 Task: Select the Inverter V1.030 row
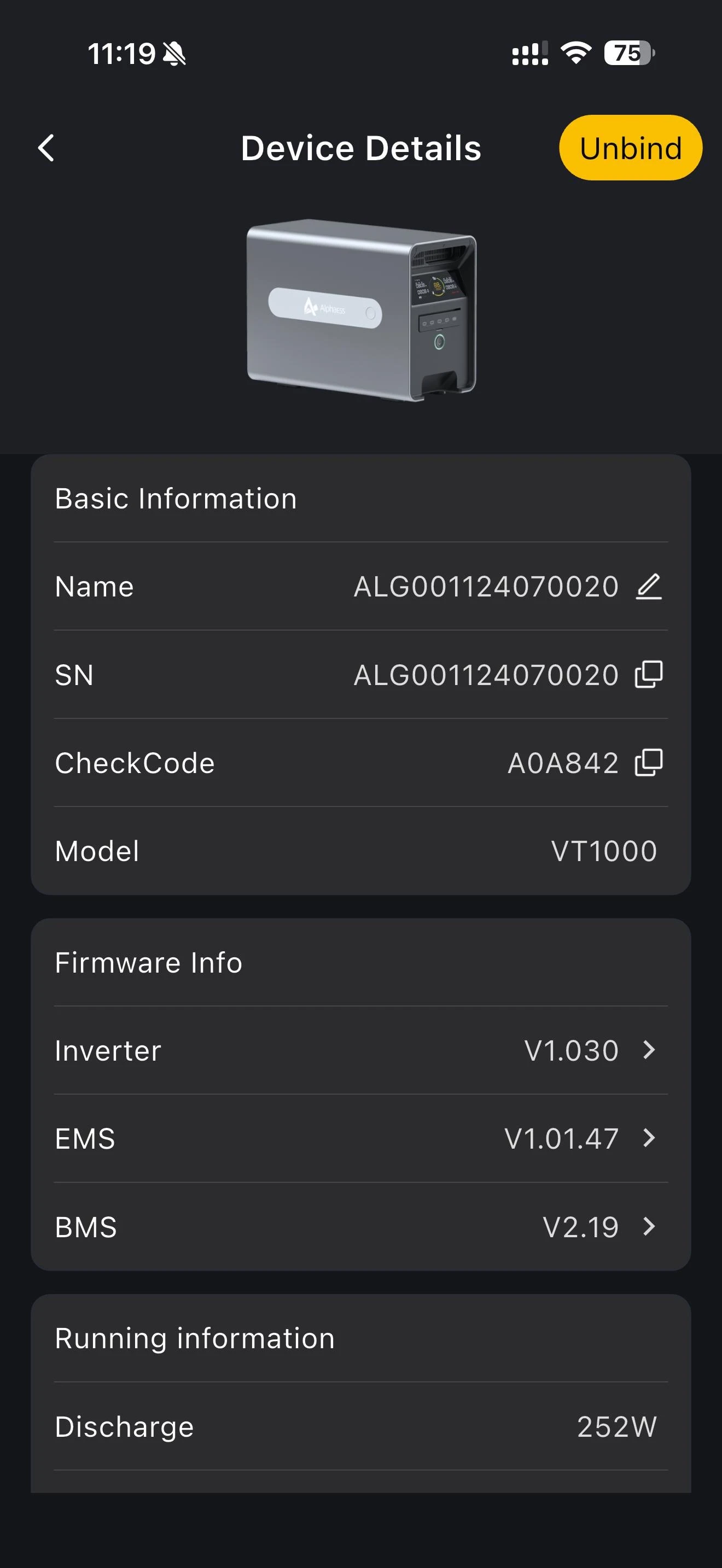(361, 1050)
